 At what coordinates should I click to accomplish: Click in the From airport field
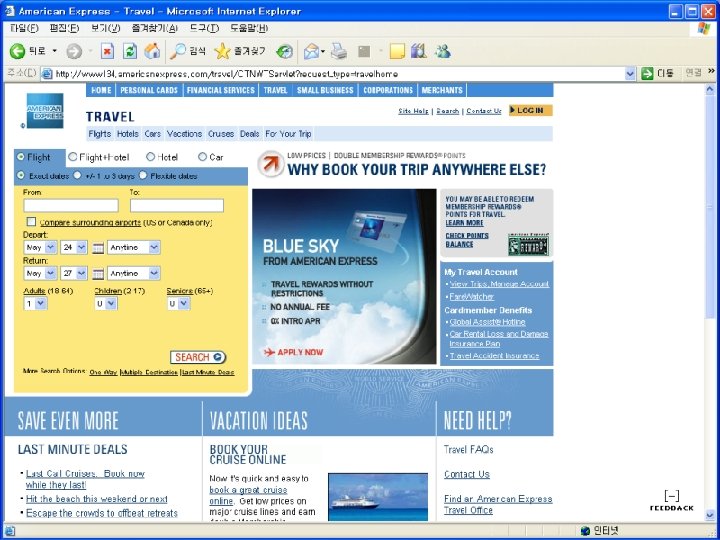coord(71,205)
